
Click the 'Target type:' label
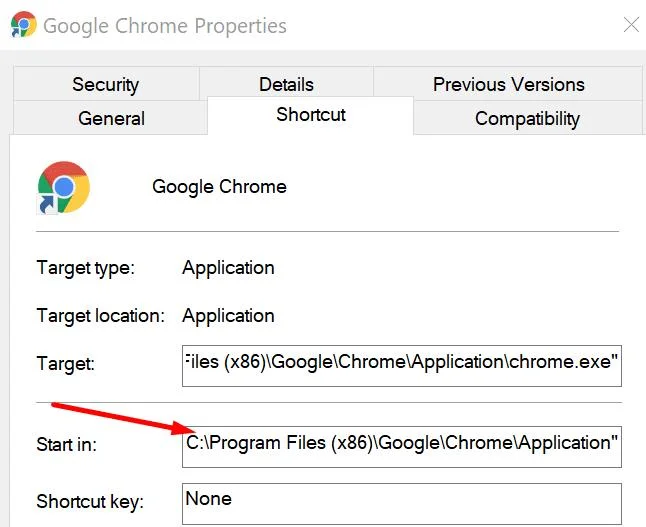[86, 268]
